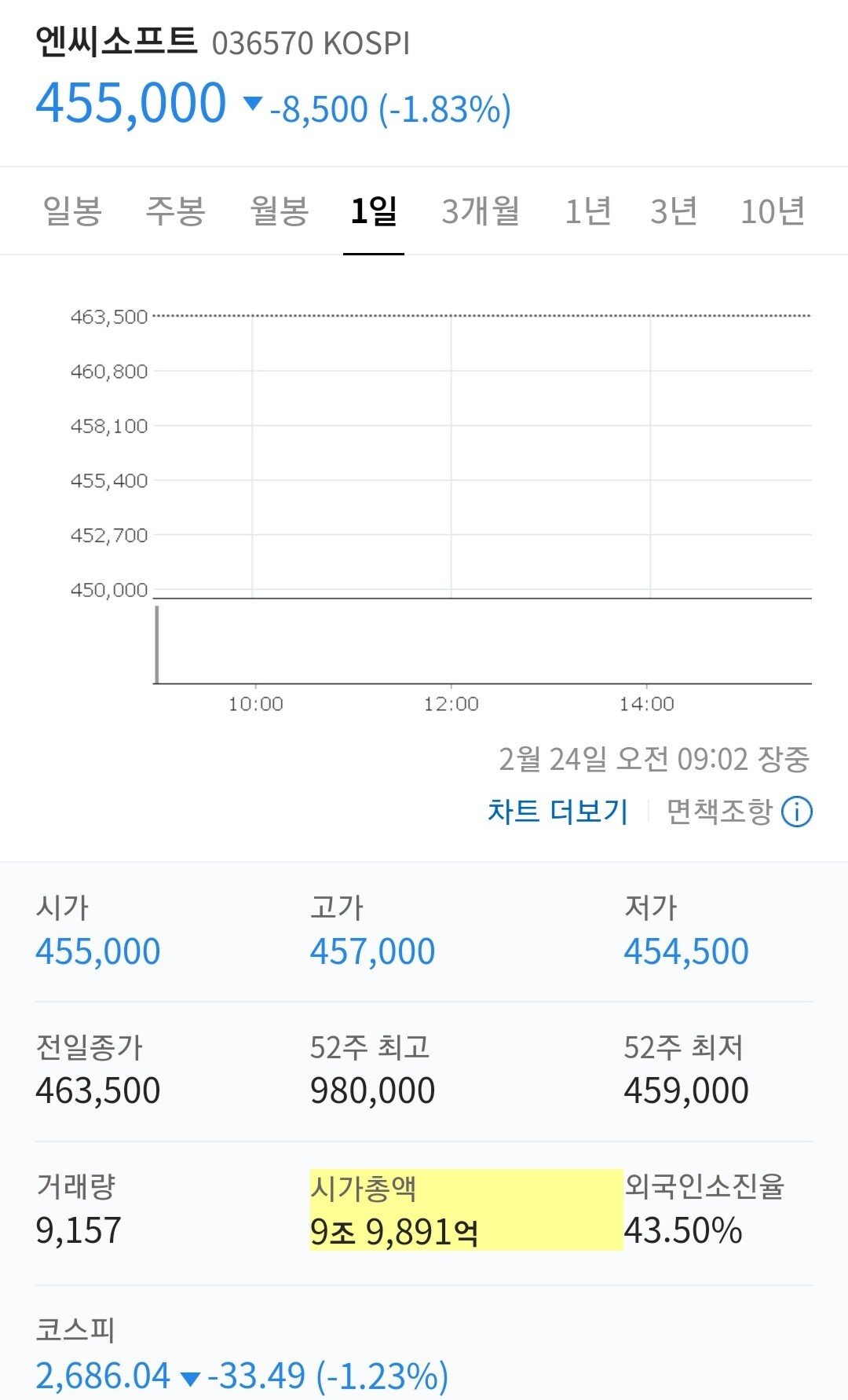Click the 외국인소진율 43.50% figure
The image size is (848, 1400).
click(x=683, y=1230)
